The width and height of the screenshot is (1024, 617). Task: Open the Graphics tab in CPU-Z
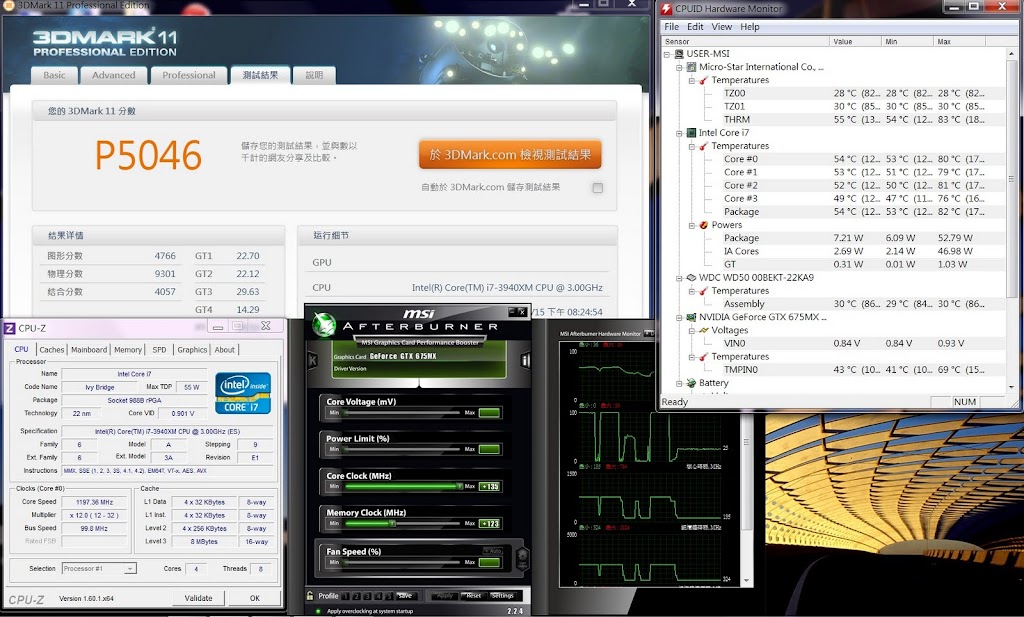point(192,350)
